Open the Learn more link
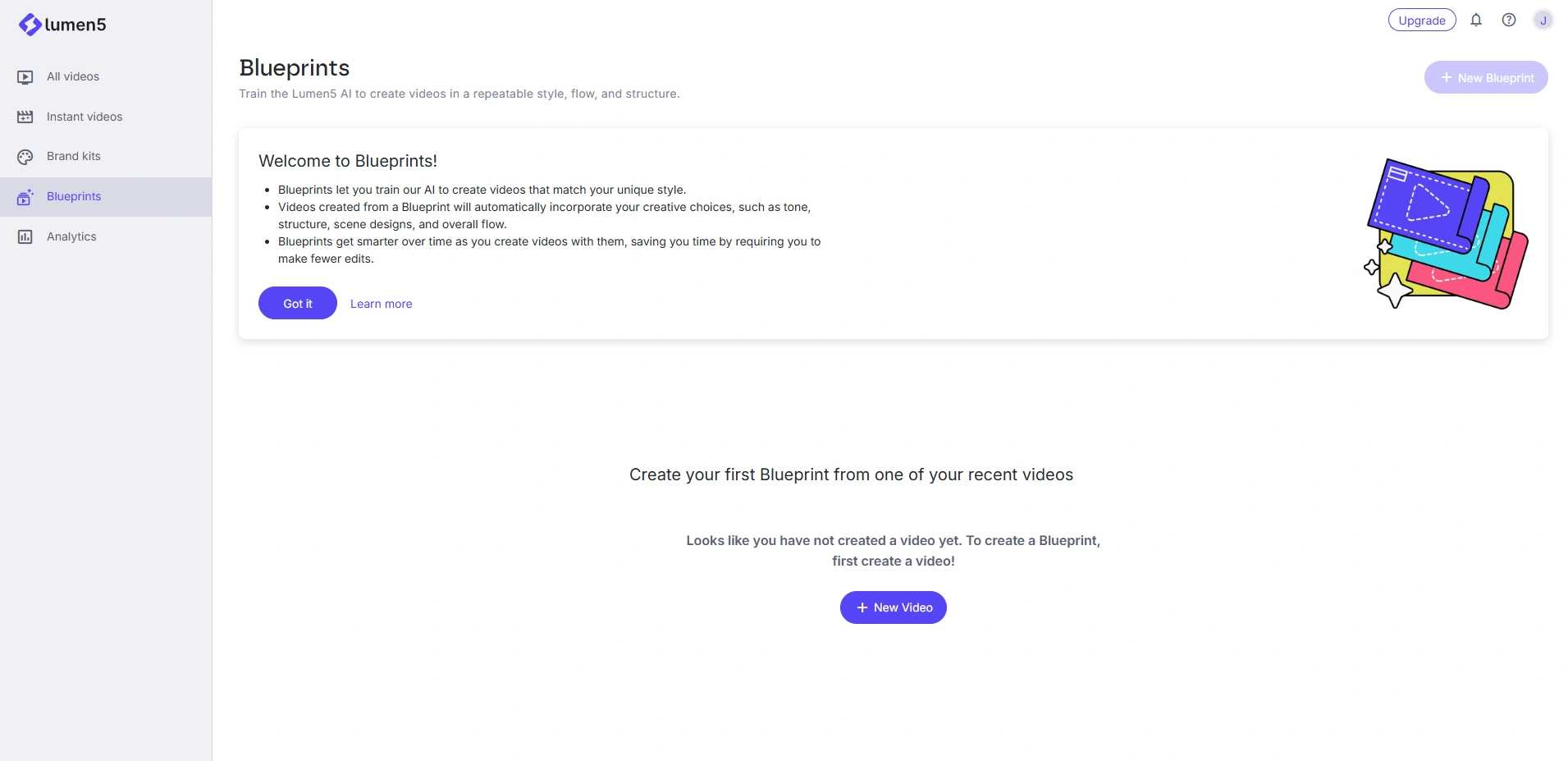 click(x=382, y=304)
